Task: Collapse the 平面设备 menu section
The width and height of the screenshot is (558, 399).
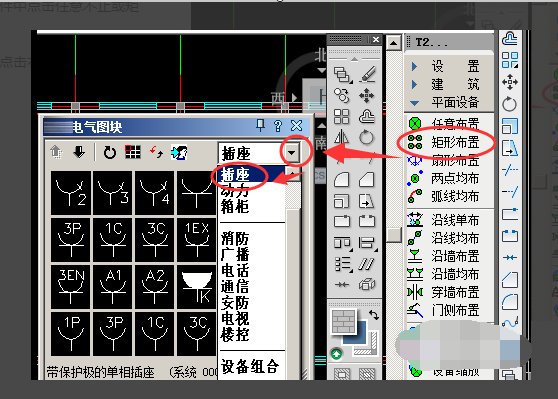Action: pos(449,103)
